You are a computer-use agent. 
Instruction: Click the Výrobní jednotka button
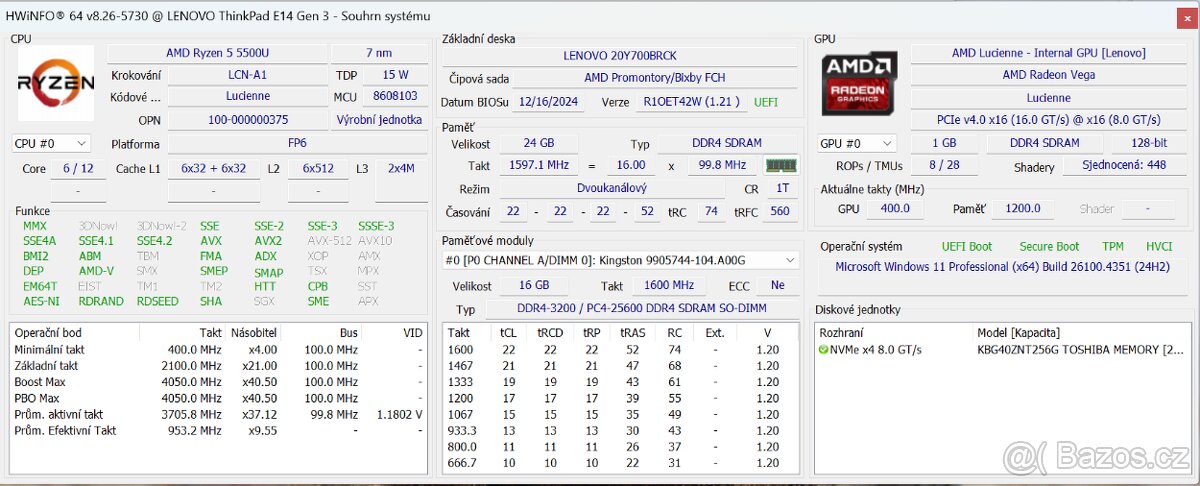pyautogui.click(x=378, y=119)
